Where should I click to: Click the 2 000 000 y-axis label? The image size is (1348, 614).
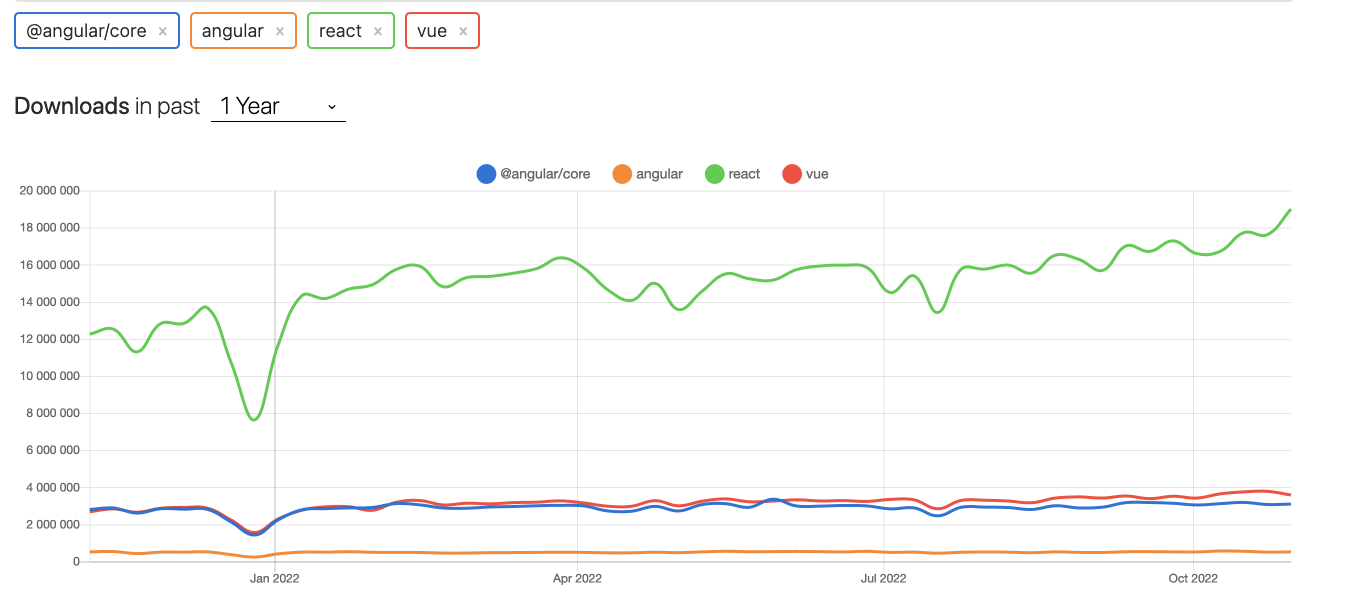pos(52,524)
